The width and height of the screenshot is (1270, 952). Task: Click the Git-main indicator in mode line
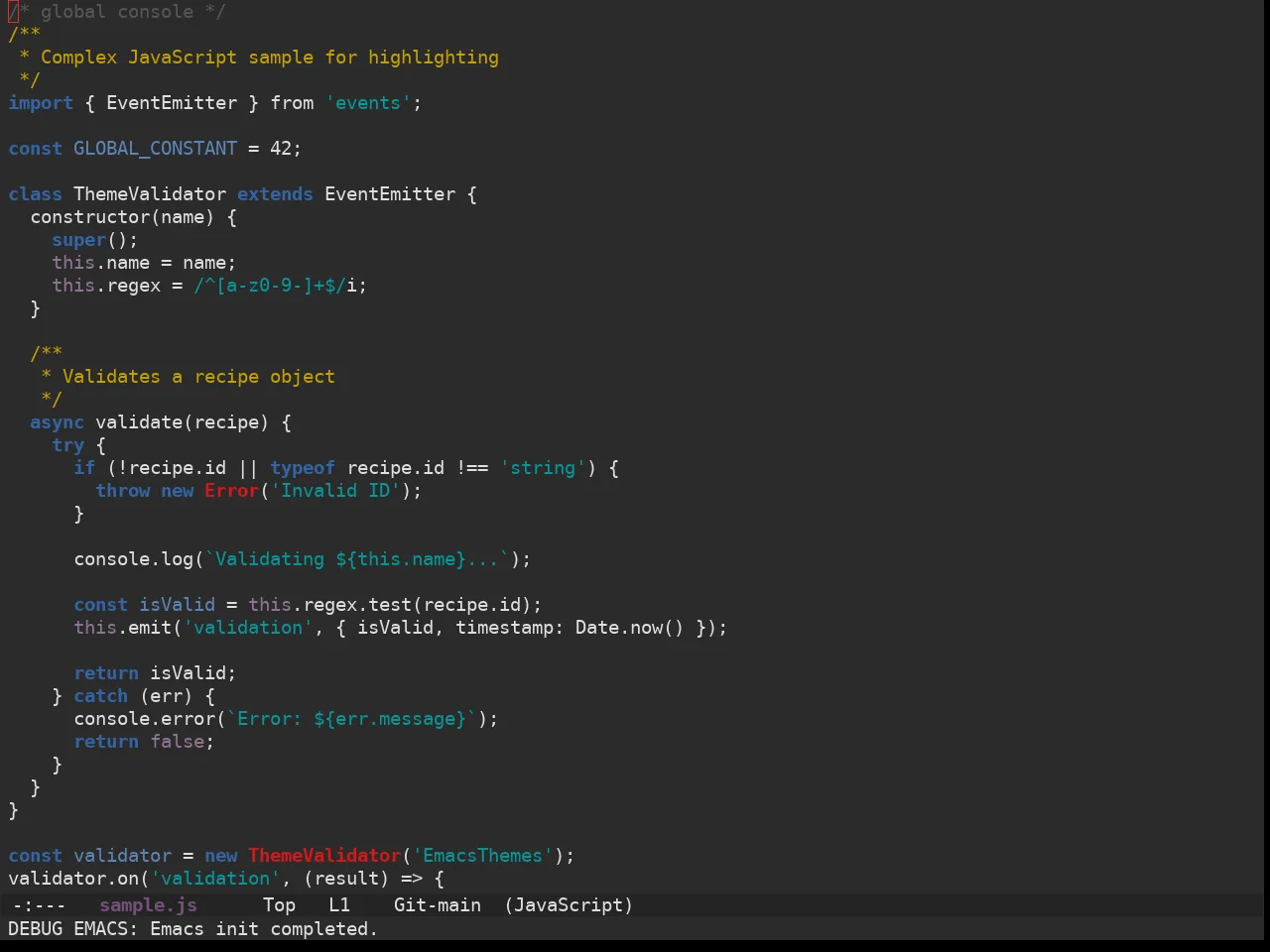click(438, 905)
